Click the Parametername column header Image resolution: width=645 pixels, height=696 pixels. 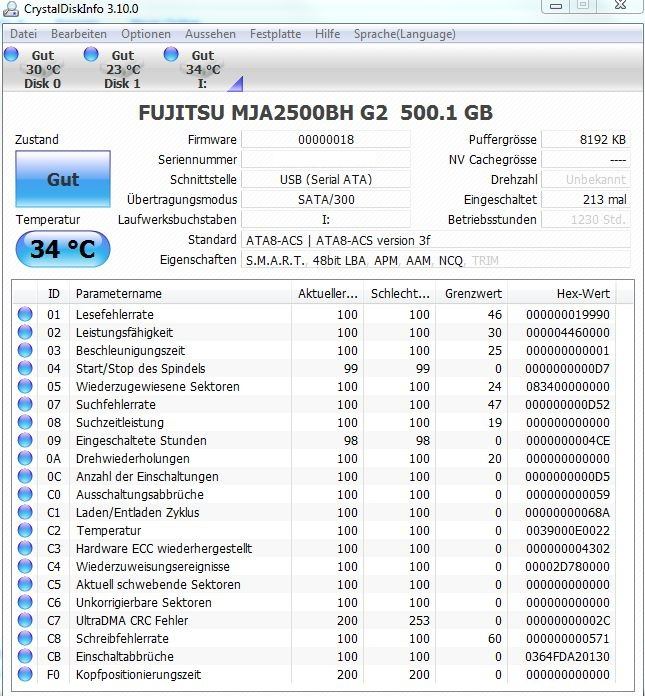tap(180, 293)
